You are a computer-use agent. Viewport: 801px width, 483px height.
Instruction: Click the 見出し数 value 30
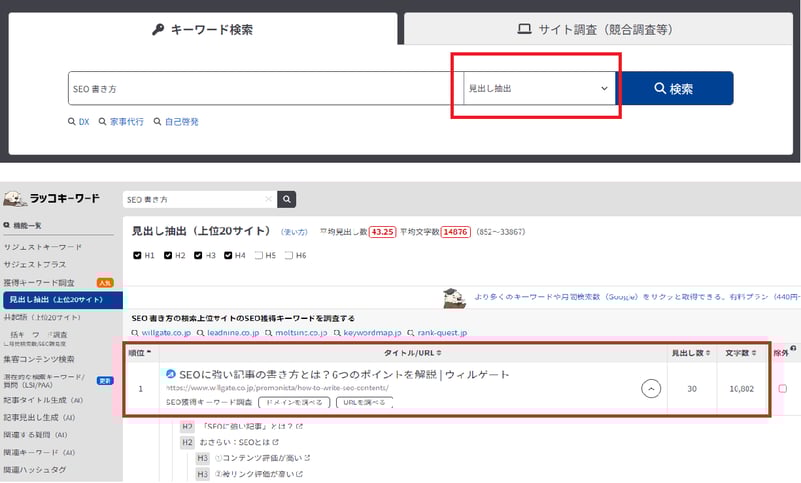click(692, 389)
